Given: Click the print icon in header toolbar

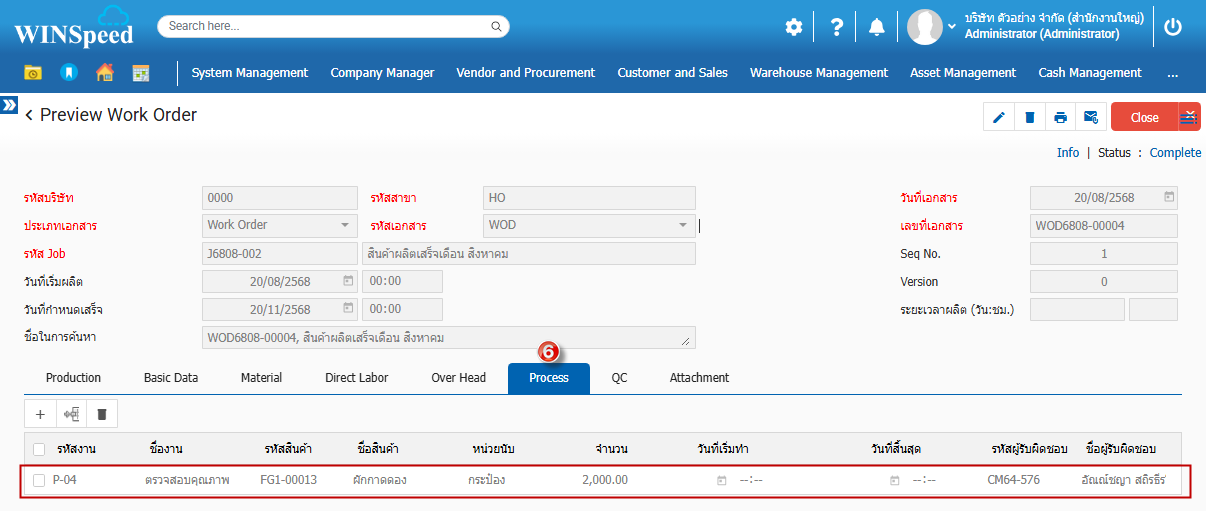Looking at the screenshot, I should tap(1060, 117).
